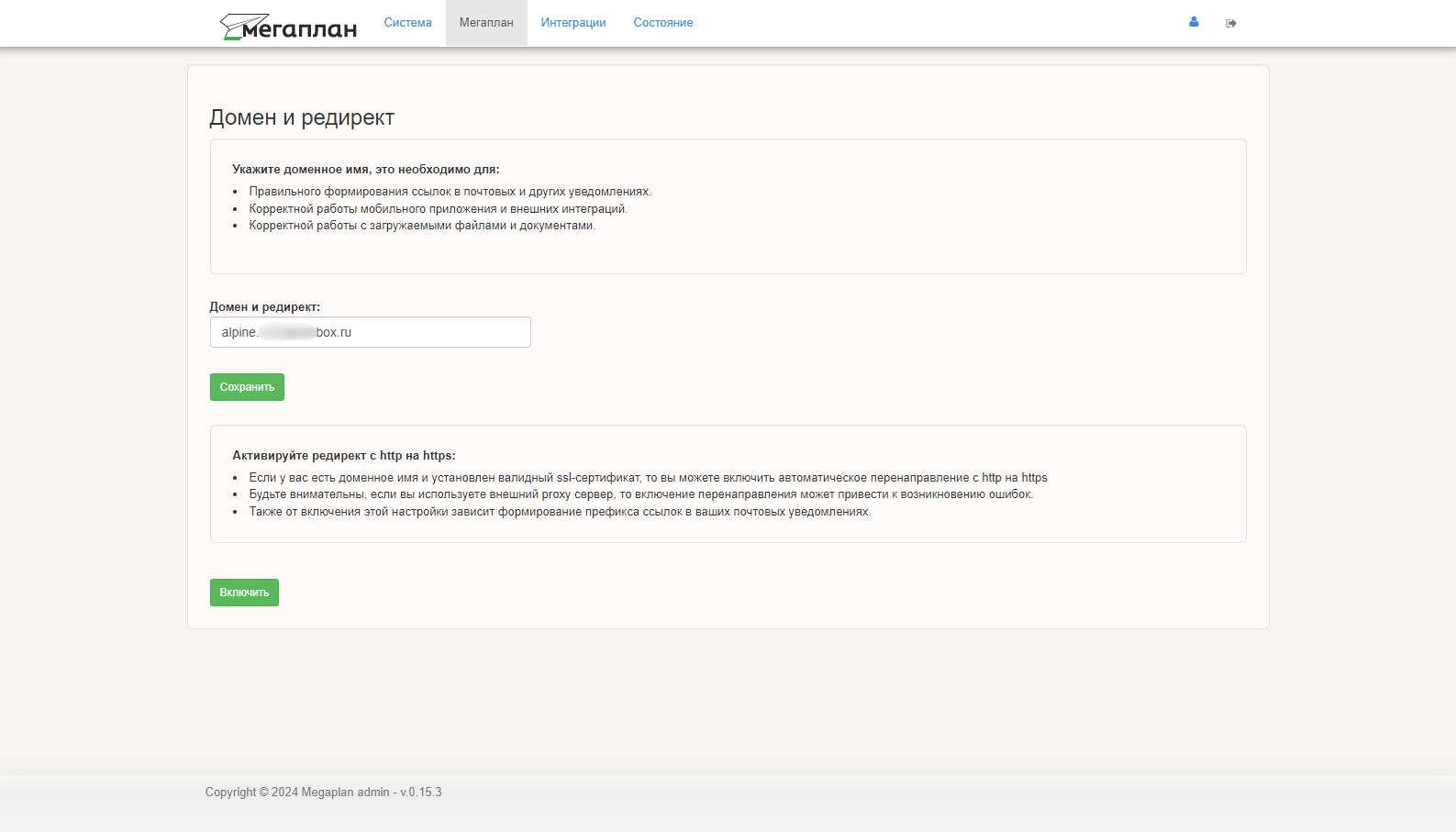Click bullet about 'мобильного приложения и внешних интеграций'

(x=439, y=209)
